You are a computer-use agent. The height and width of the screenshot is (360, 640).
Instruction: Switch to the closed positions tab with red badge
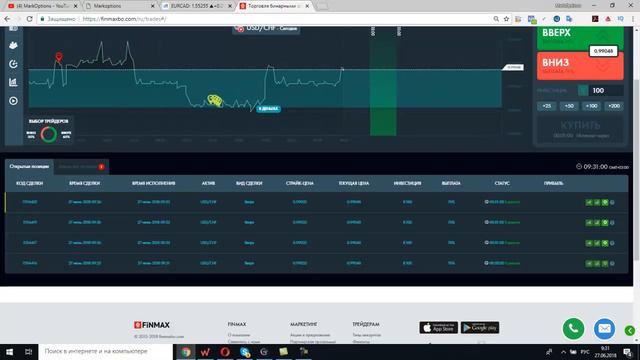point(81,167)
